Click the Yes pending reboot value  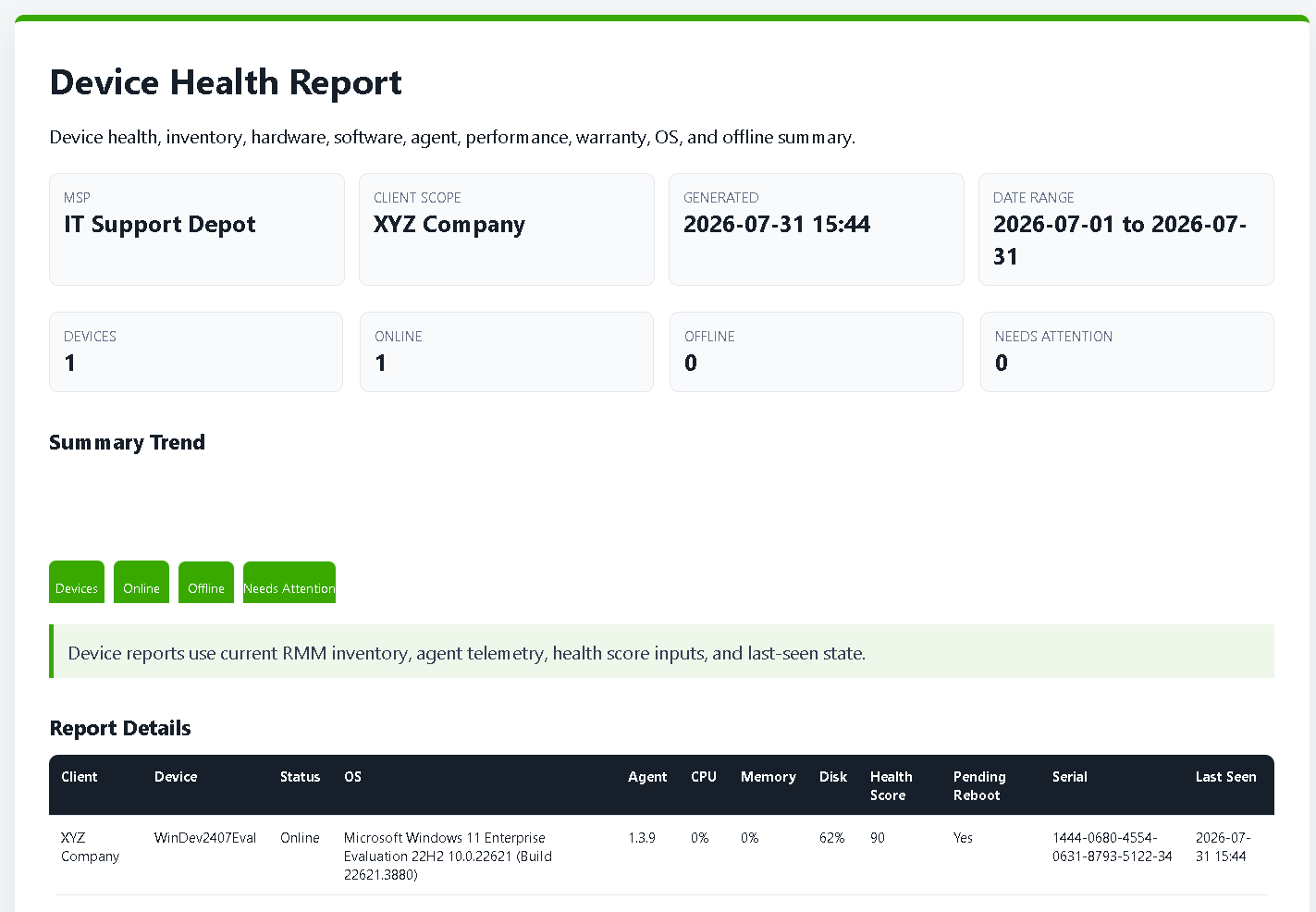click(963, 838)
